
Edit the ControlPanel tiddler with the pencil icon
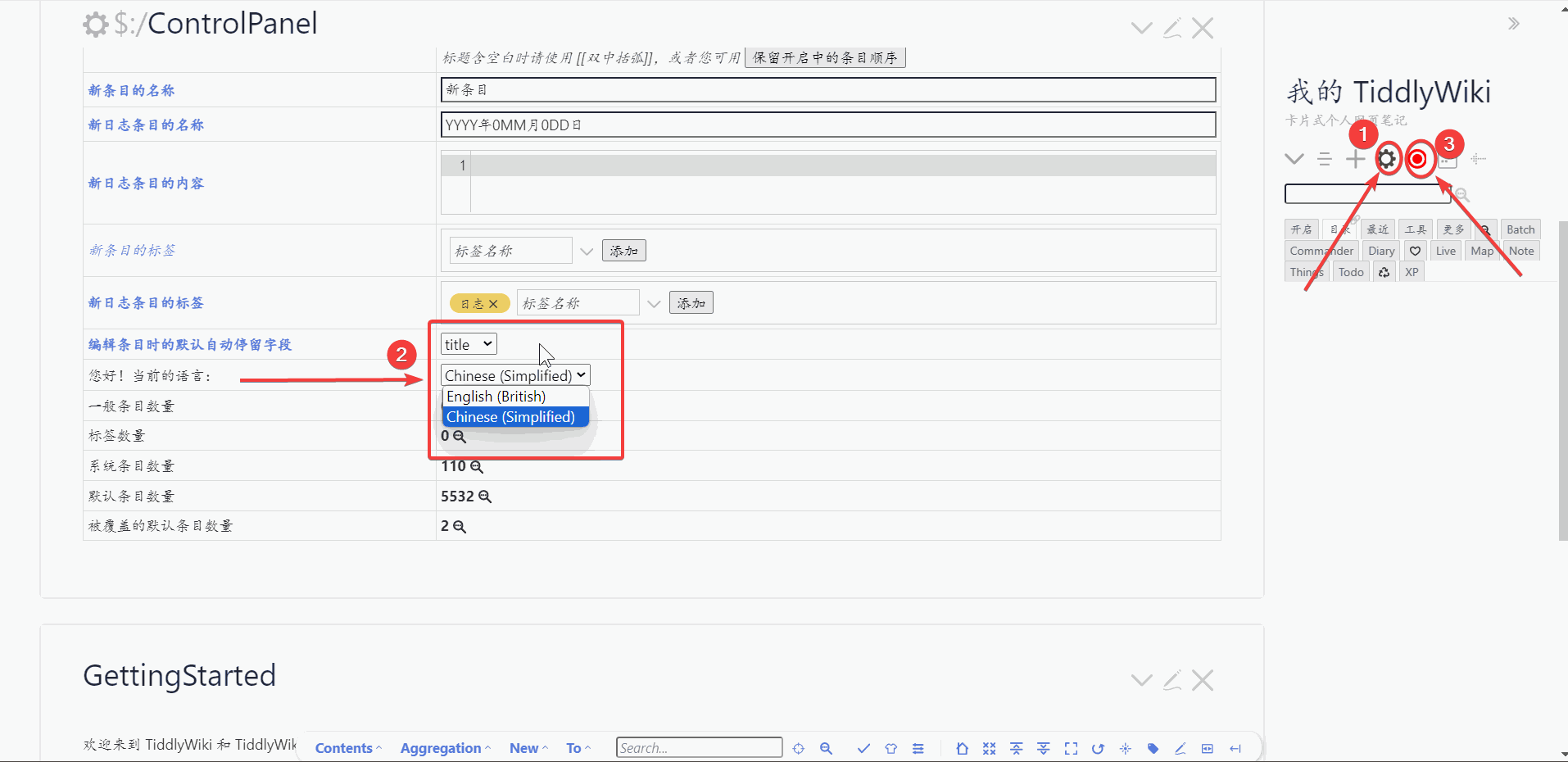pyautogui.click(x=1172, y=28)
